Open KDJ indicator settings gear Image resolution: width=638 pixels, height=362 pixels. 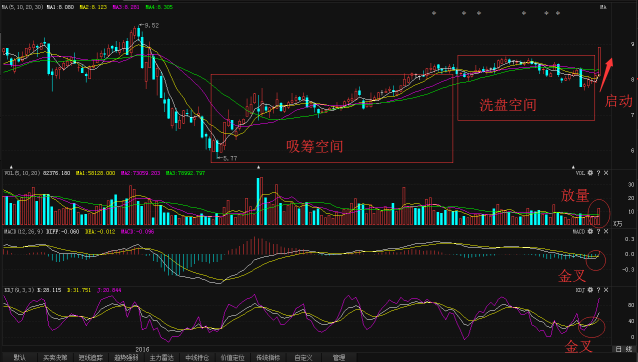[590, 290]
